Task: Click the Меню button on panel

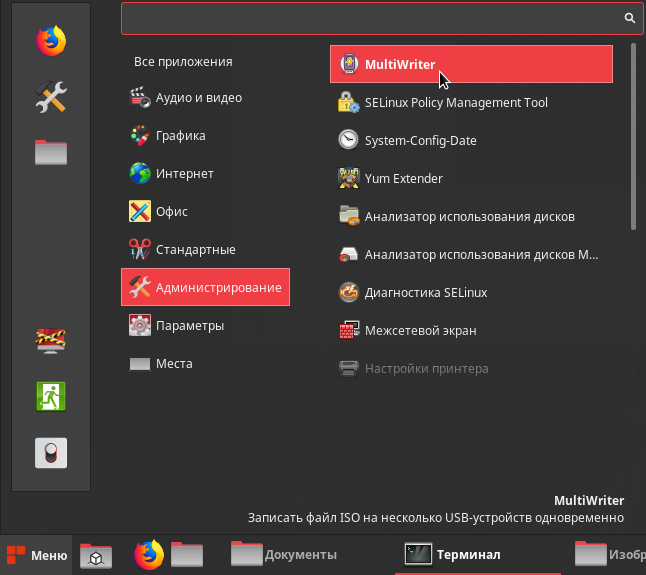Action: [37, 555]
